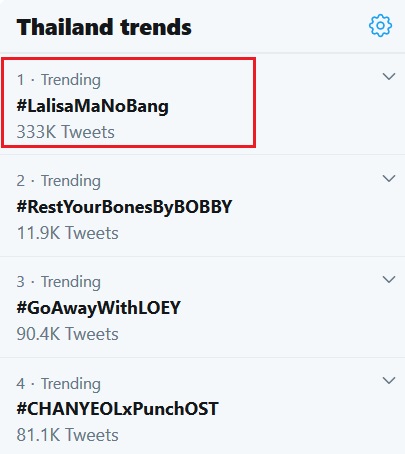The width and height of the screenshot is (405, 454).
Task: Click rank number 3 in trends list
Action: [21, 282]
